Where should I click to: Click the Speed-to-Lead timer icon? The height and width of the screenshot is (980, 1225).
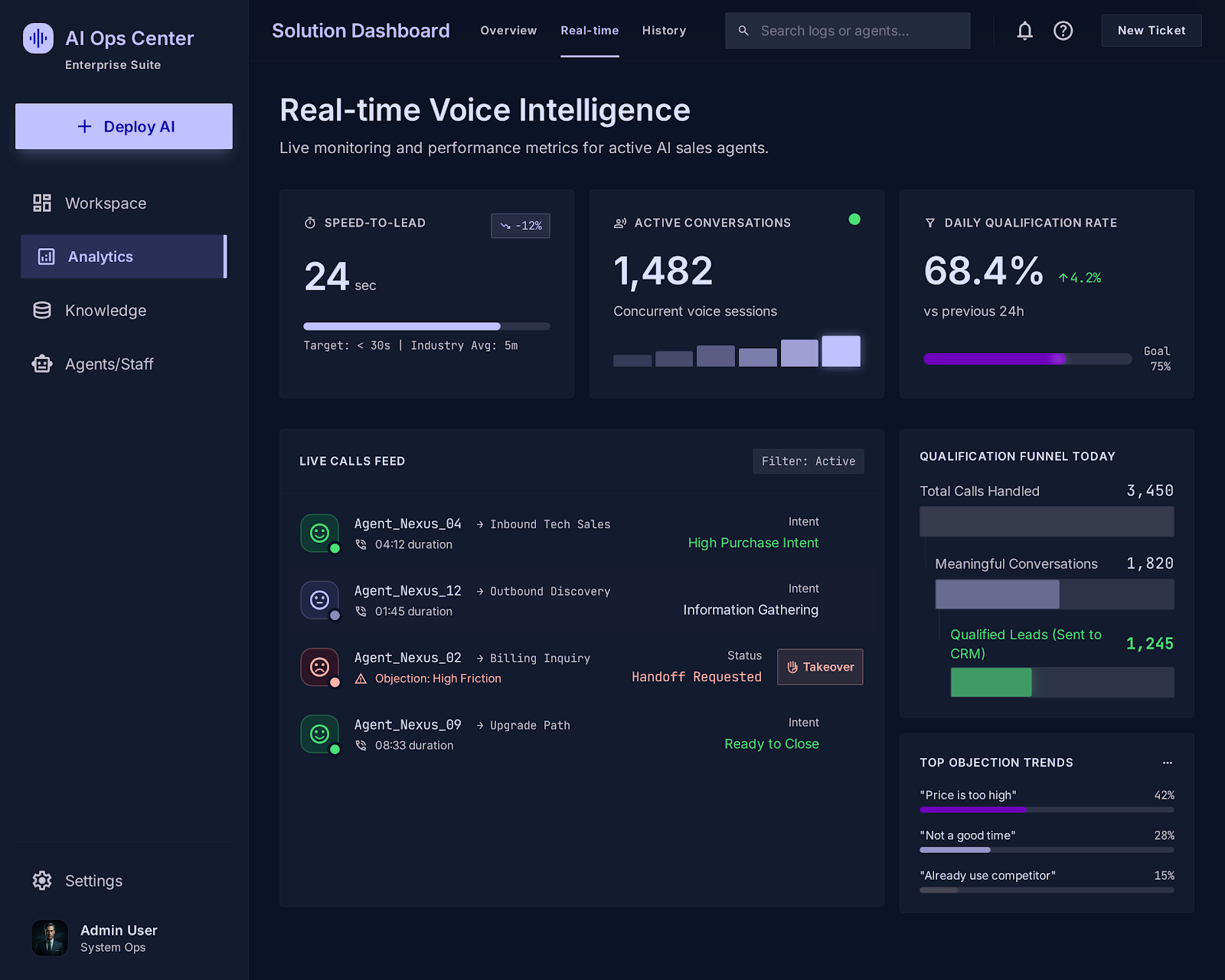pyautogui.click(x=310, y=223)
